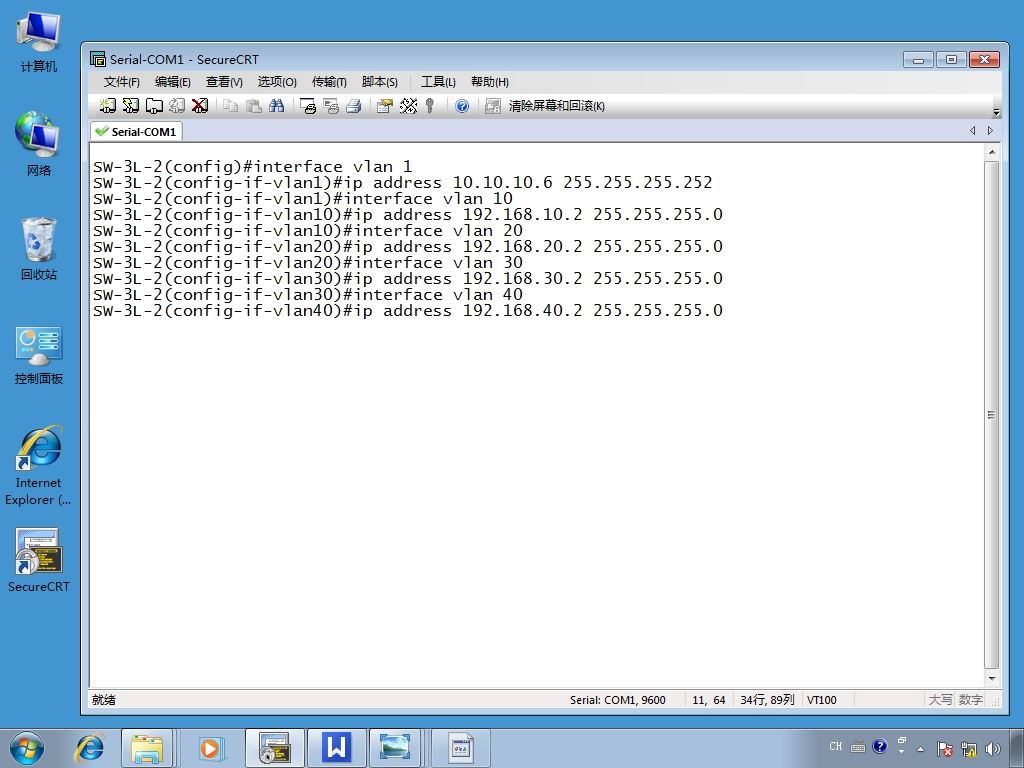Click the '192.168.20.2' address line
Viewport: 1024px width, 768px height.
coord(408,247)
